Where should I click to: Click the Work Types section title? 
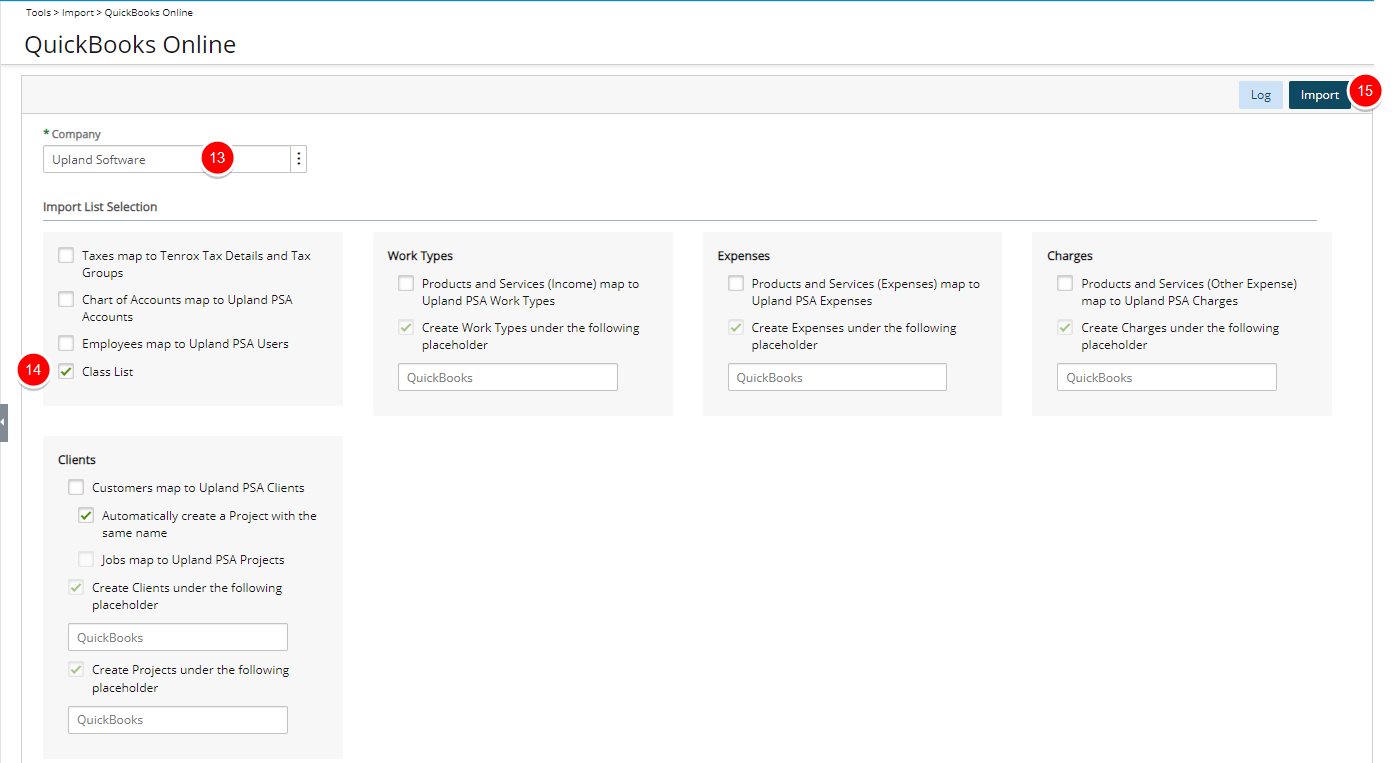(420, 256)
